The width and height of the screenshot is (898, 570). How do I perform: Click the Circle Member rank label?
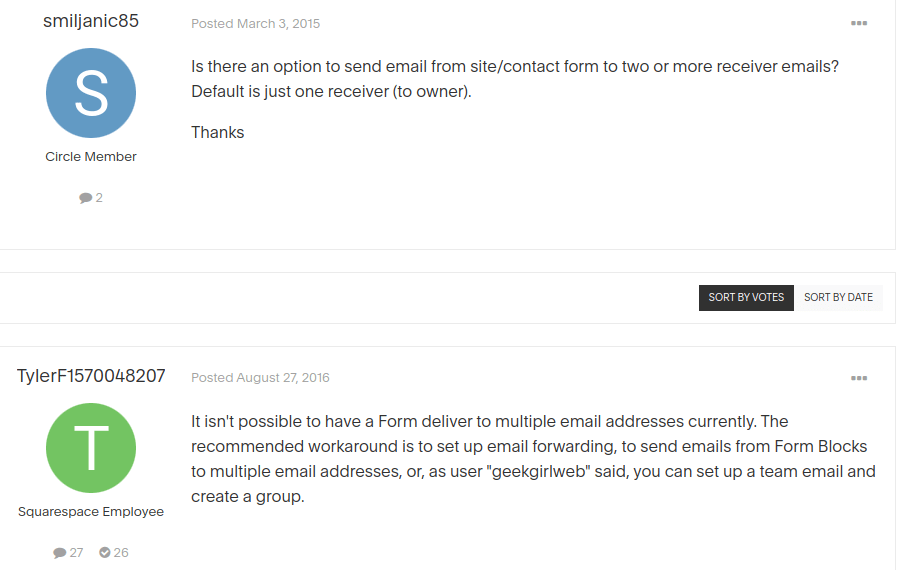coord(91,157)
